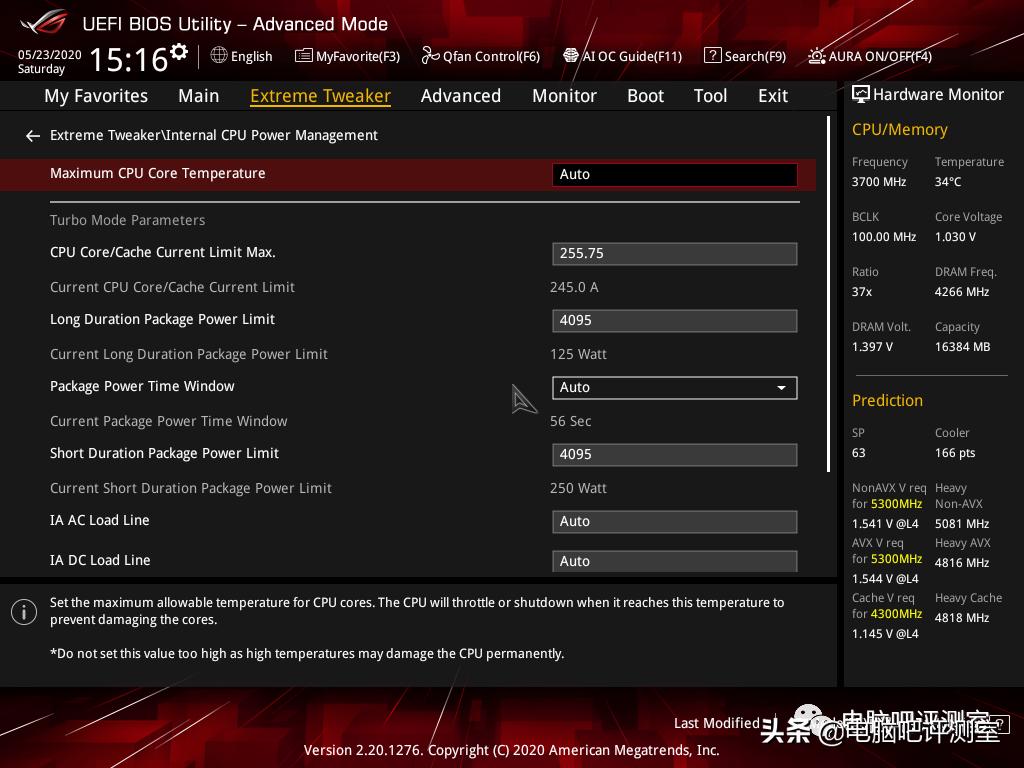Edit CPU Core/Cache Current Limit Max. field

pyautogui.click(x=675, y=253)
